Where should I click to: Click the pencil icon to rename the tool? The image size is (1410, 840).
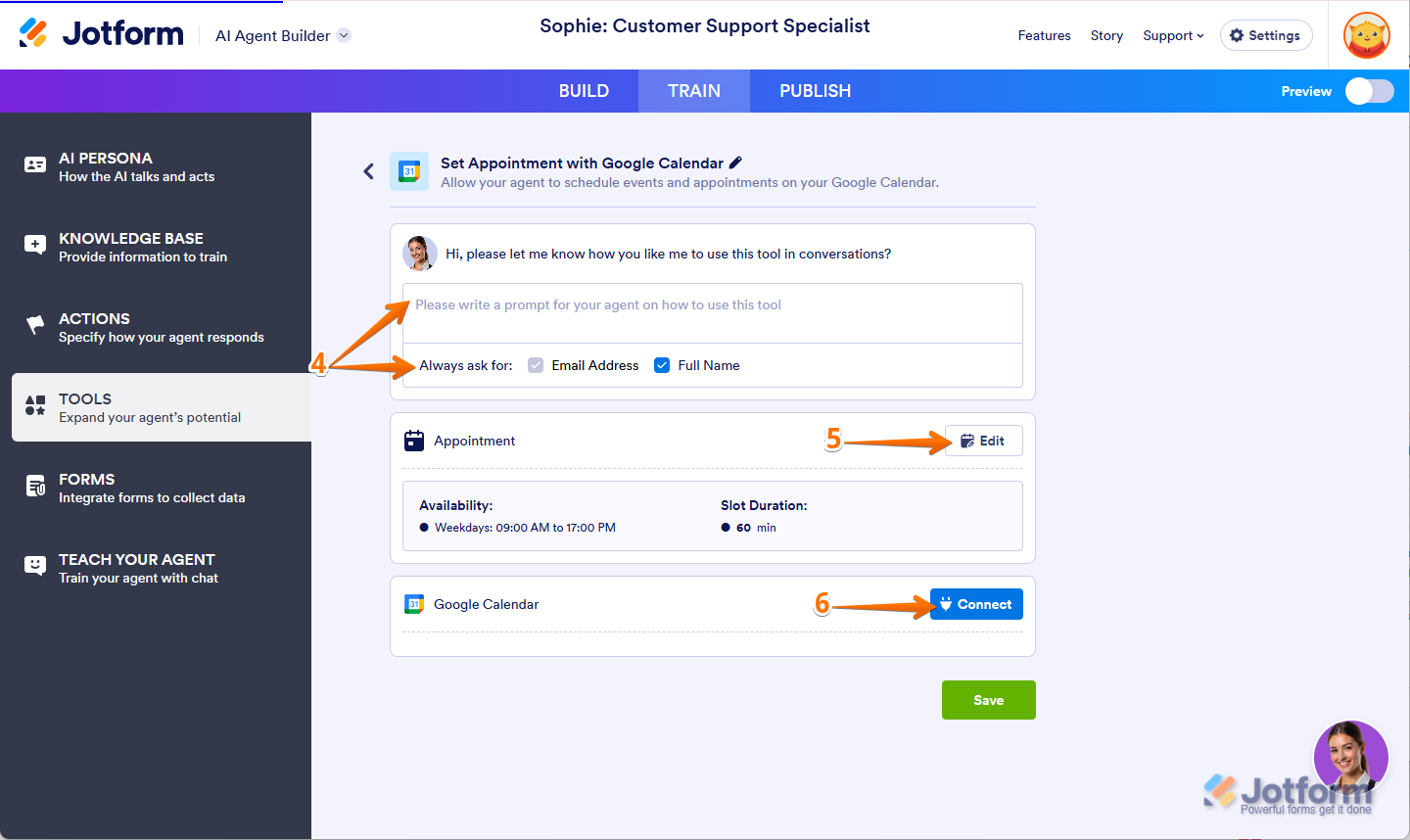[736, 163]
